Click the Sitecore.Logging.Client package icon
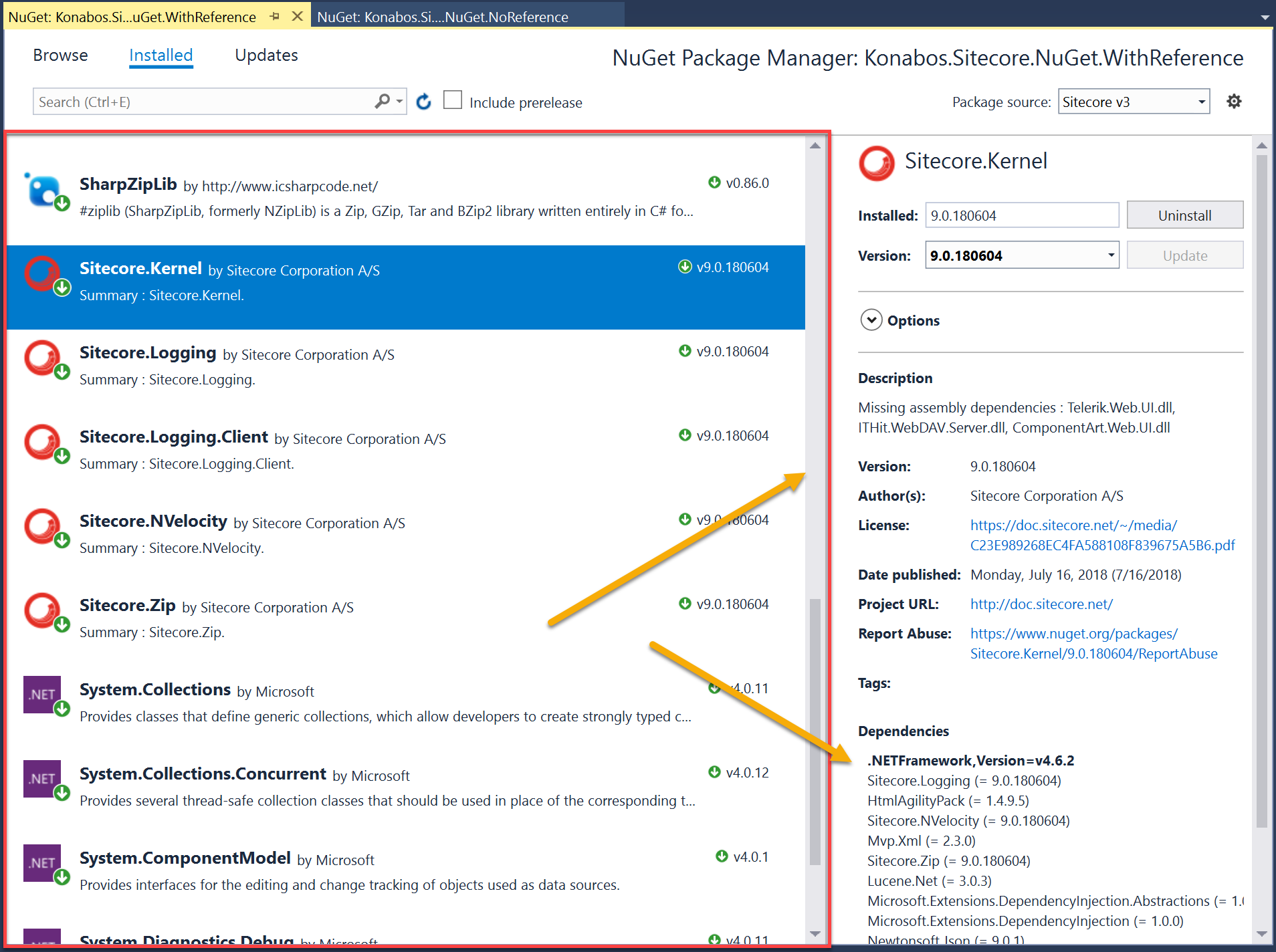The image size is (1276, 952). (45, 445)
